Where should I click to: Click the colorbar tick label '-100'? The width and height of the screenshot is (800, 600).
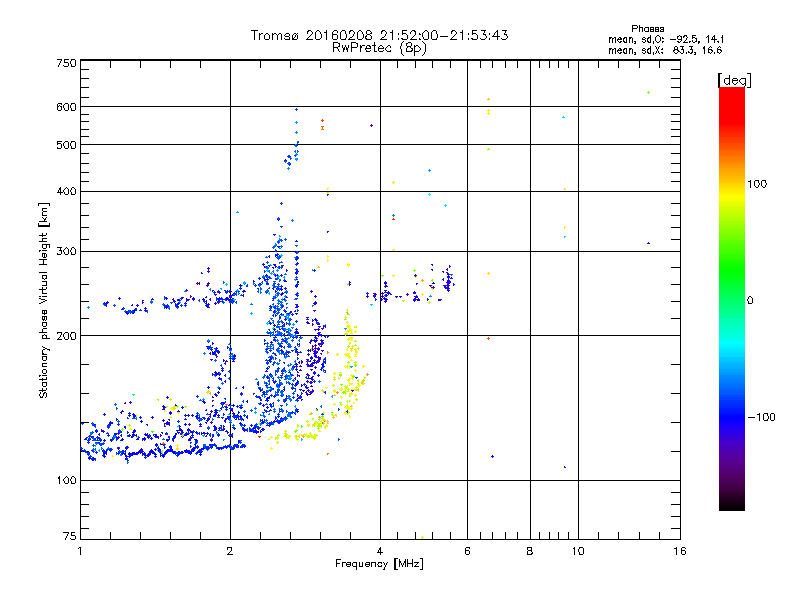point(762,417)
